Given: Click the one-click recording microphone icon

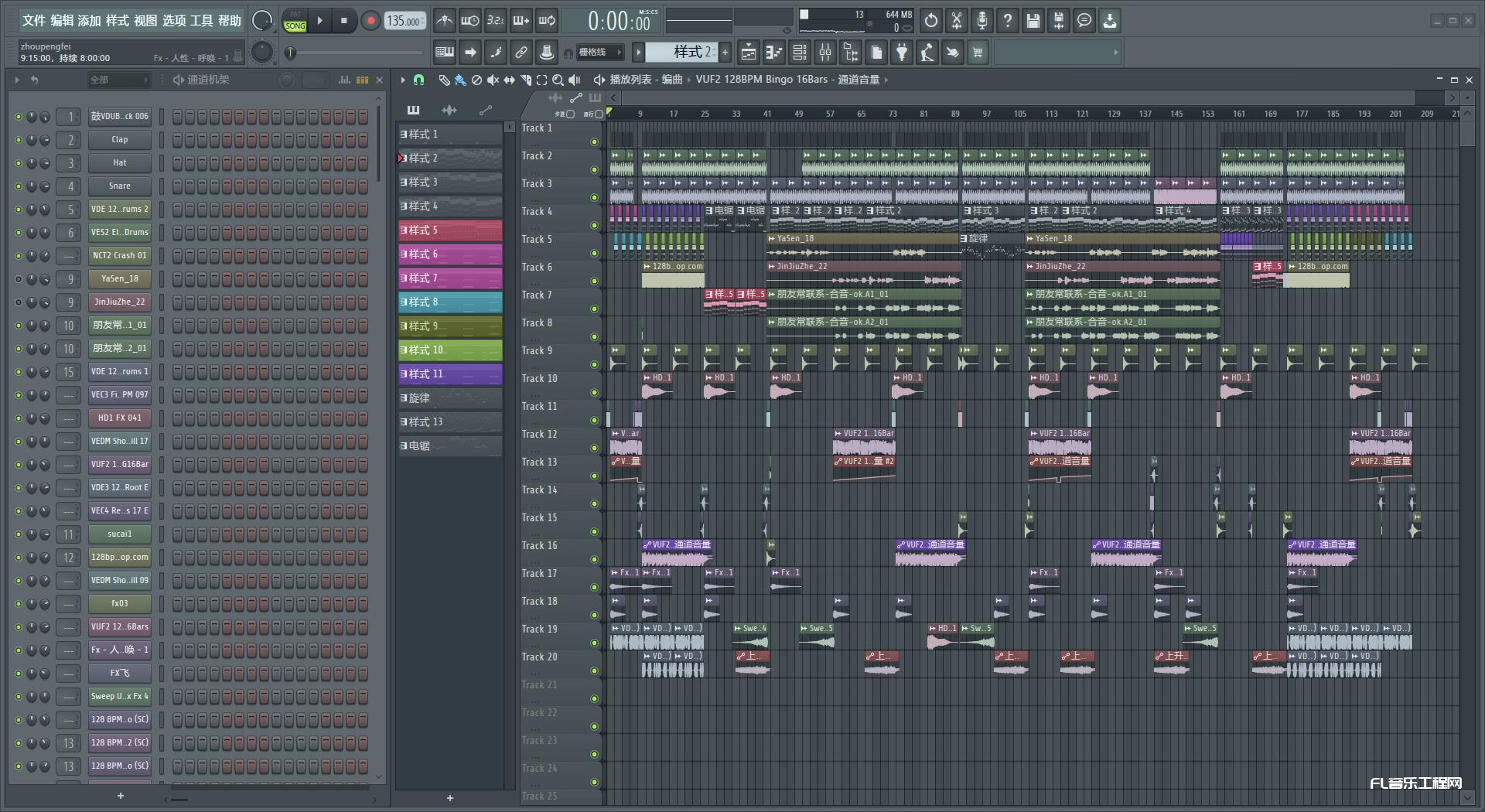Looking at the screenshot, I should click(982, 21).
